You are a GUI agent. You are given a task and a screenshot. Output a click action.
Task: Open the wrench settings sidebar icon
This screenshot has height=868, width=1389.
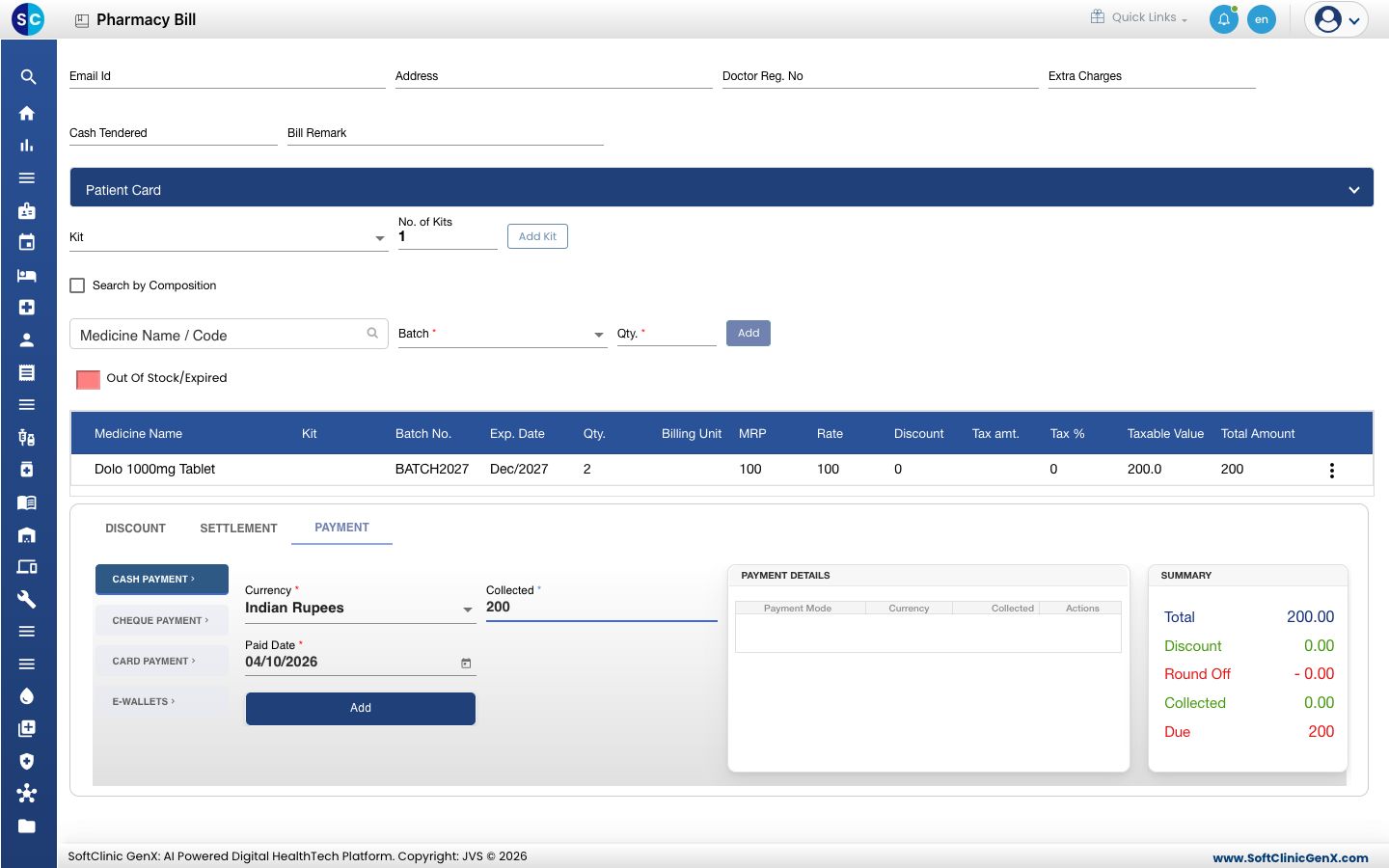[x=27, y=599]
